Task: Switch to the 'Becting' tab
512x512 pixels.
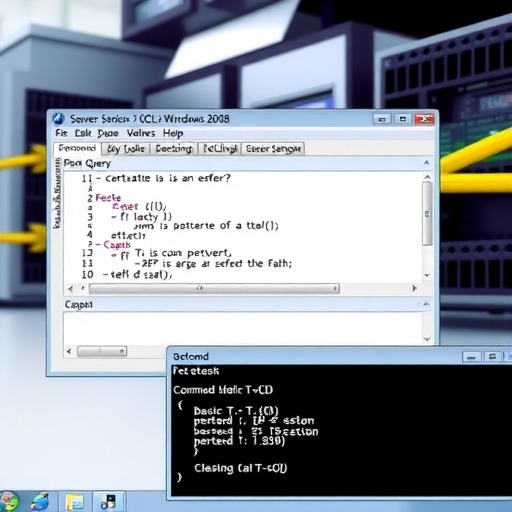Action: [x=174, y=149]
